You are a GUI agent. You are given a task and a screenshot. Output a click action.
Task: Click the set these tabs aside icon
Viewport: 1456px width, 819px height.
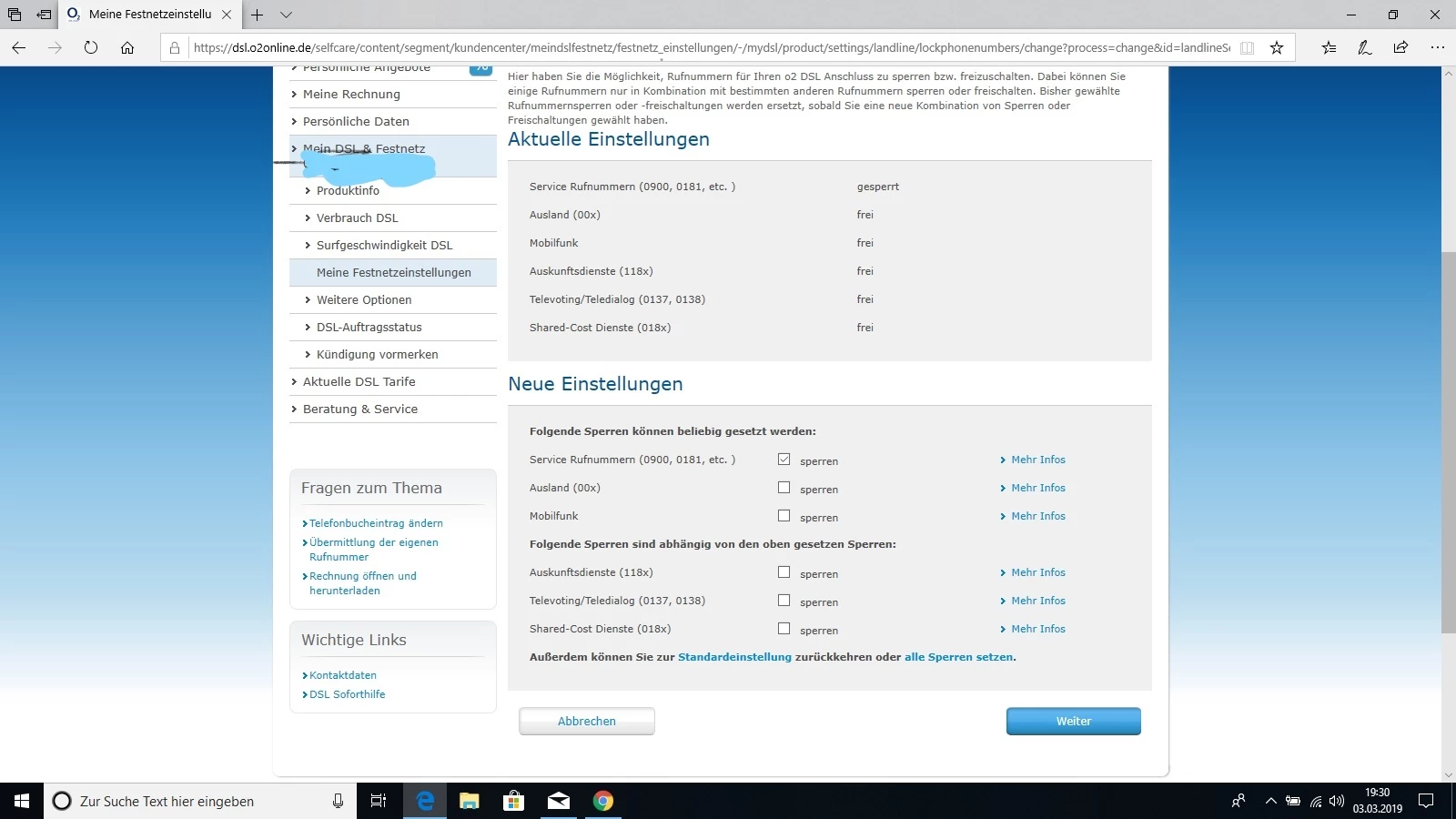[x=44, y=15]
